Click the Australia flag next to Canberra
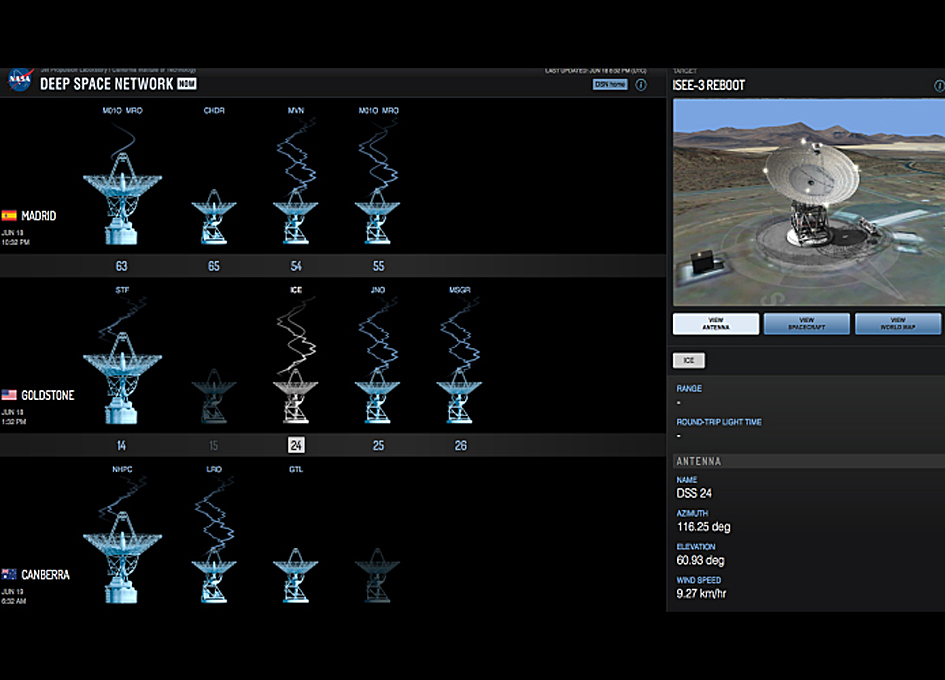The image size is (945, 680). (9, 574)
